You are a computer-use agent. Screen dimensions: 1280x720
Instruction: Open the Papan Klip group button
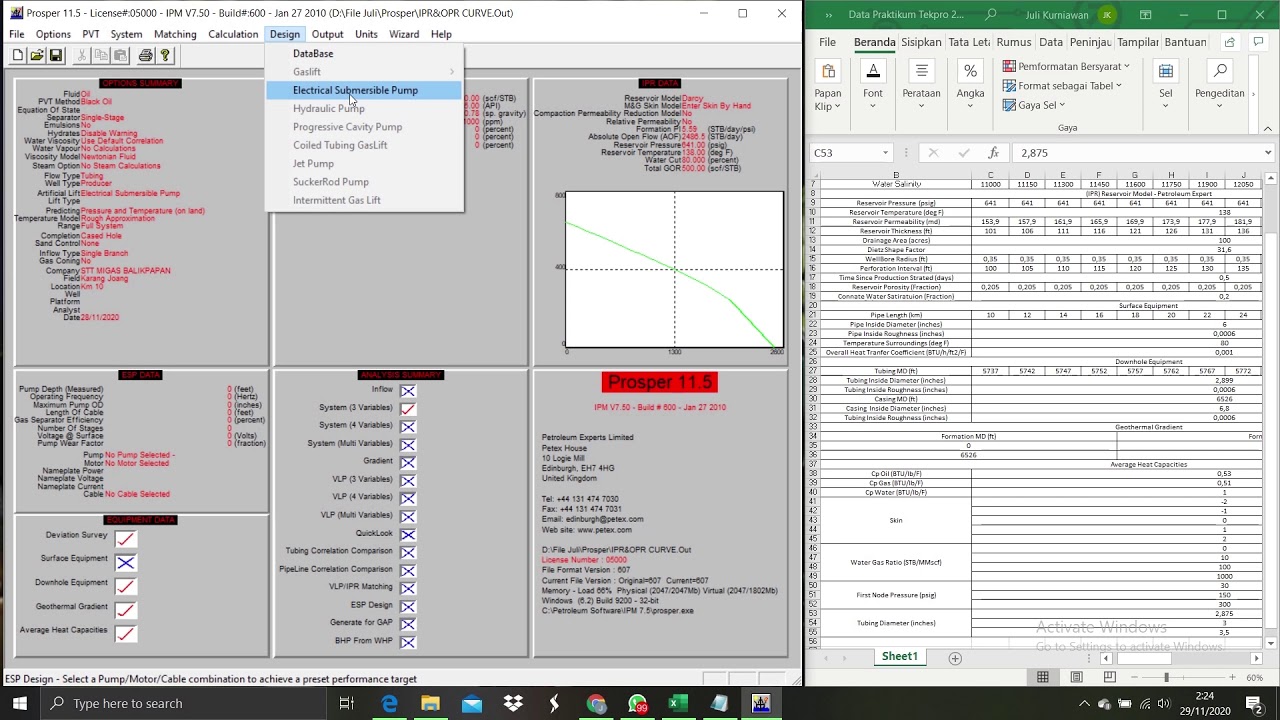click(x=828, y=87)
